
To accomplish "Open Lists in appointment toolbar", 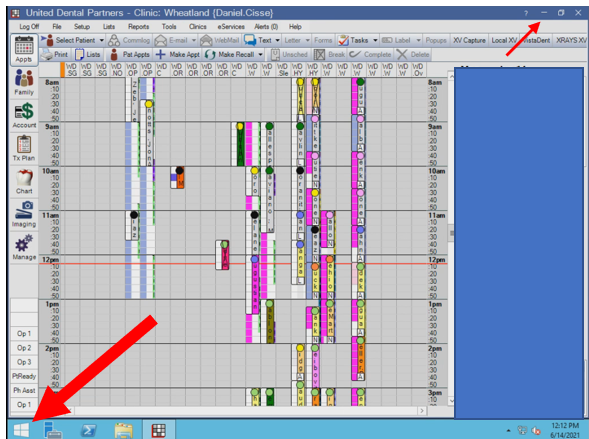I will [88, 54].
